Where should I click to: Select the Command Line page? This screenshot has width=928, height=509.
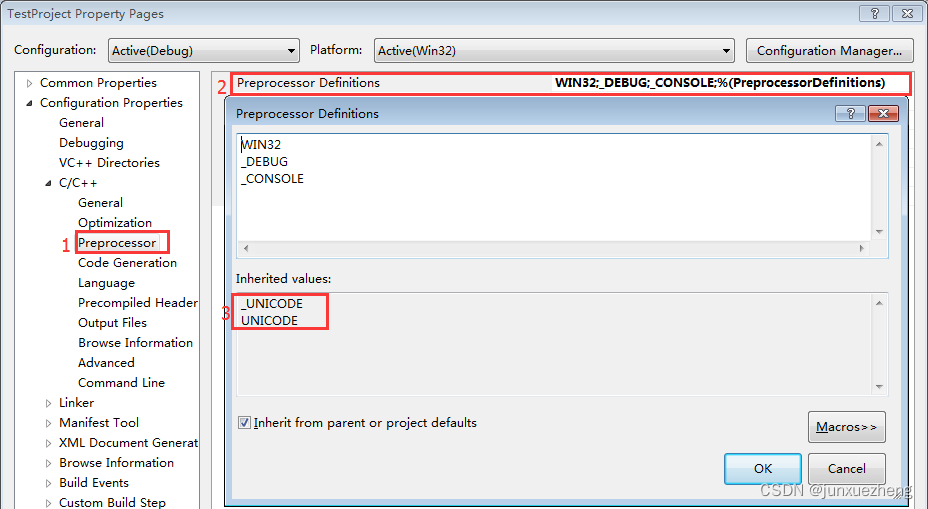[121, 383]
